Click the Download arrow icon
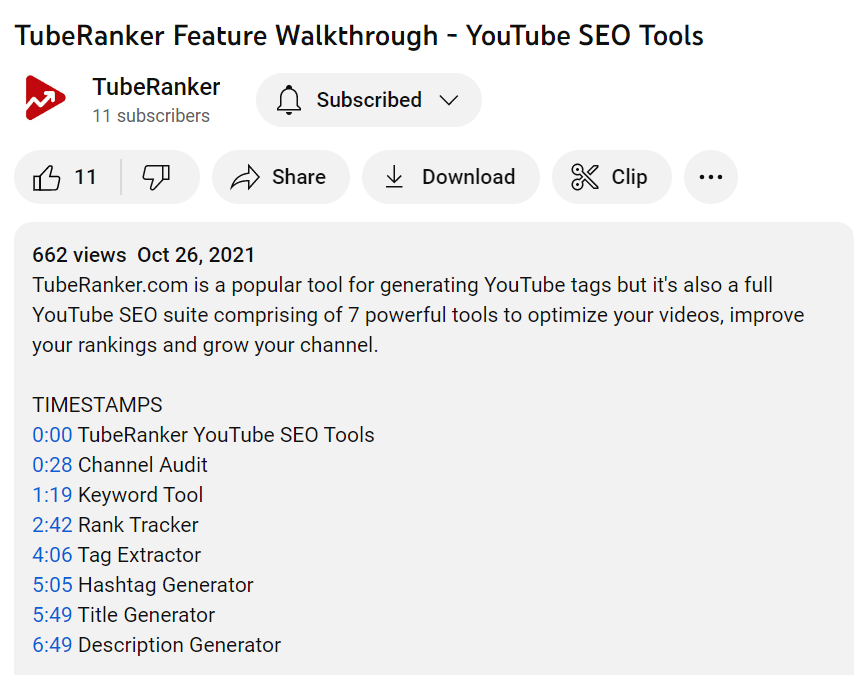 pyautogui.click(x=394, y=177)
